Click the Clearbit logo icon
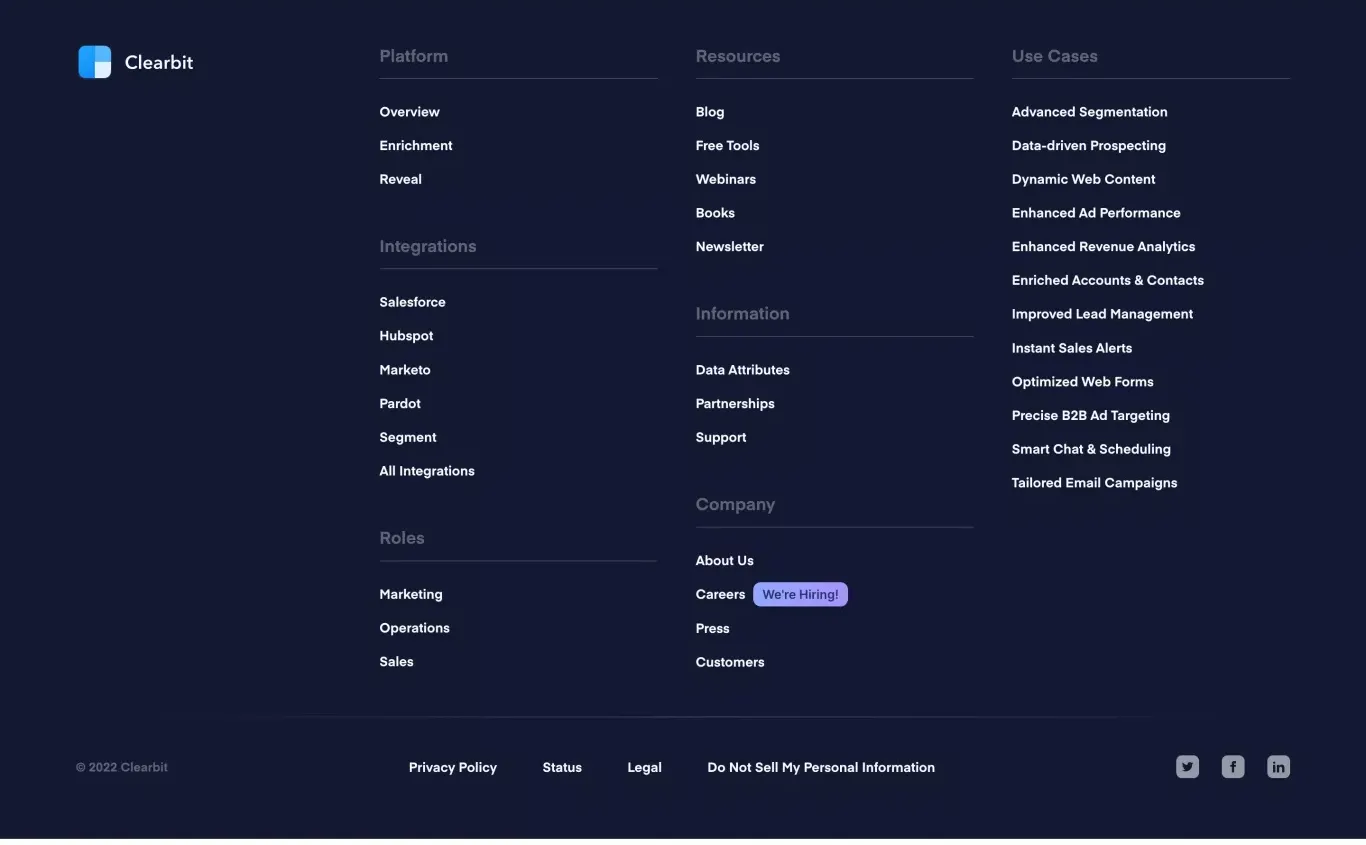The image size is (1366, 845). [95, 62]
